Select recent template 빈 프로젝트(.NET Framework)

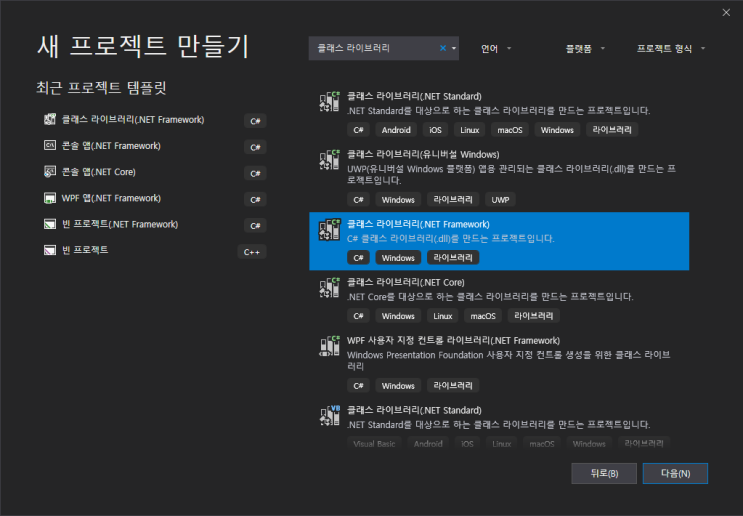pyautogui.click(x=119, y=224)
